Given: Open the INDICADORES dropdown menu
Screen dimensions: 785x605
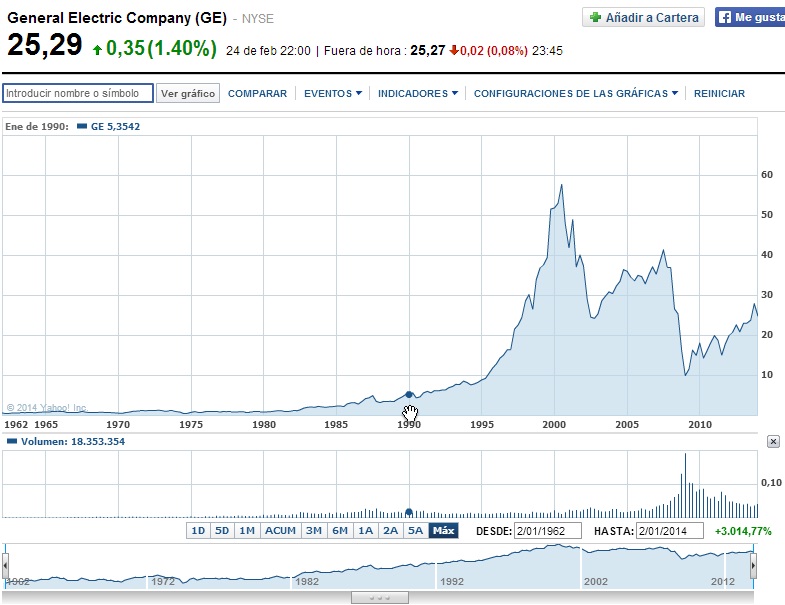Looking at the screenshot, I should click(x=418, y=93).
